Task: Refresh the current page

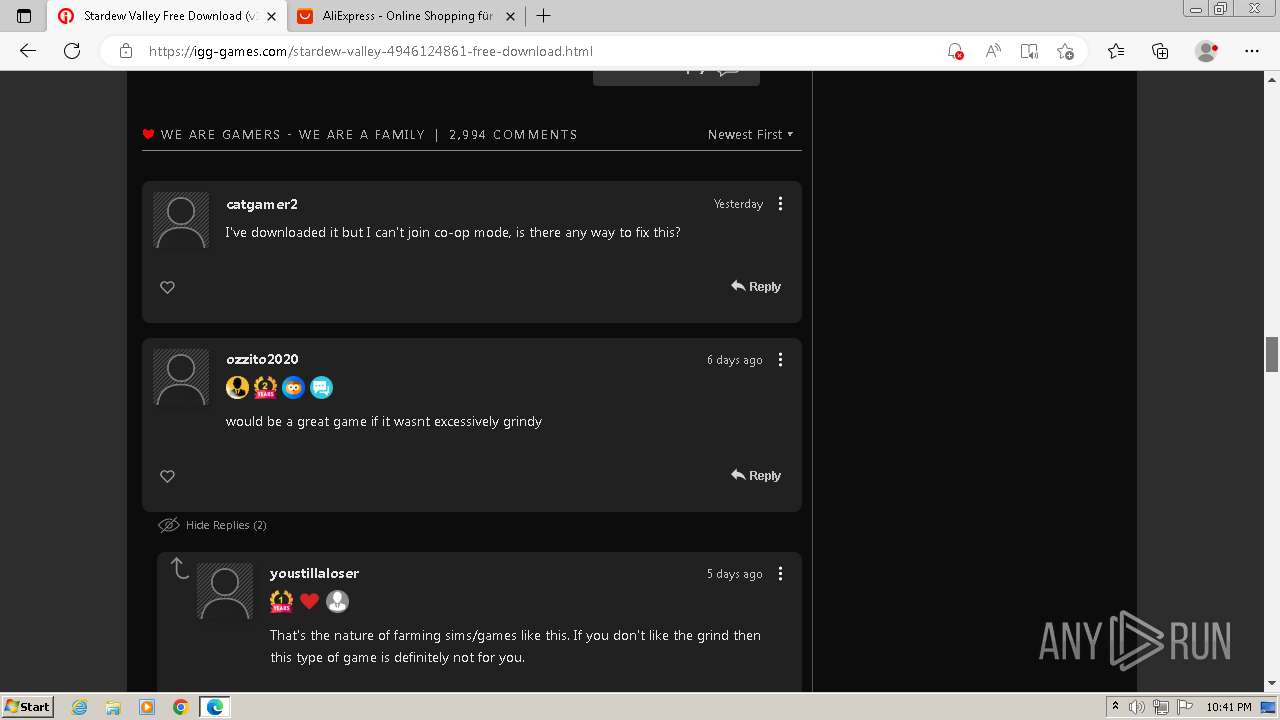Action: (72, 51)
